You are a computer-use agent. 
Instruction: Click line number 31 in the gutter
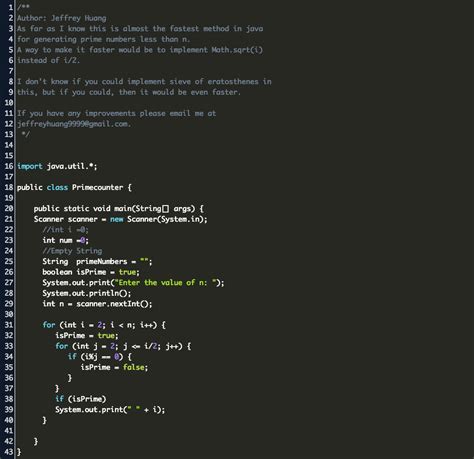tap(9, 325)
